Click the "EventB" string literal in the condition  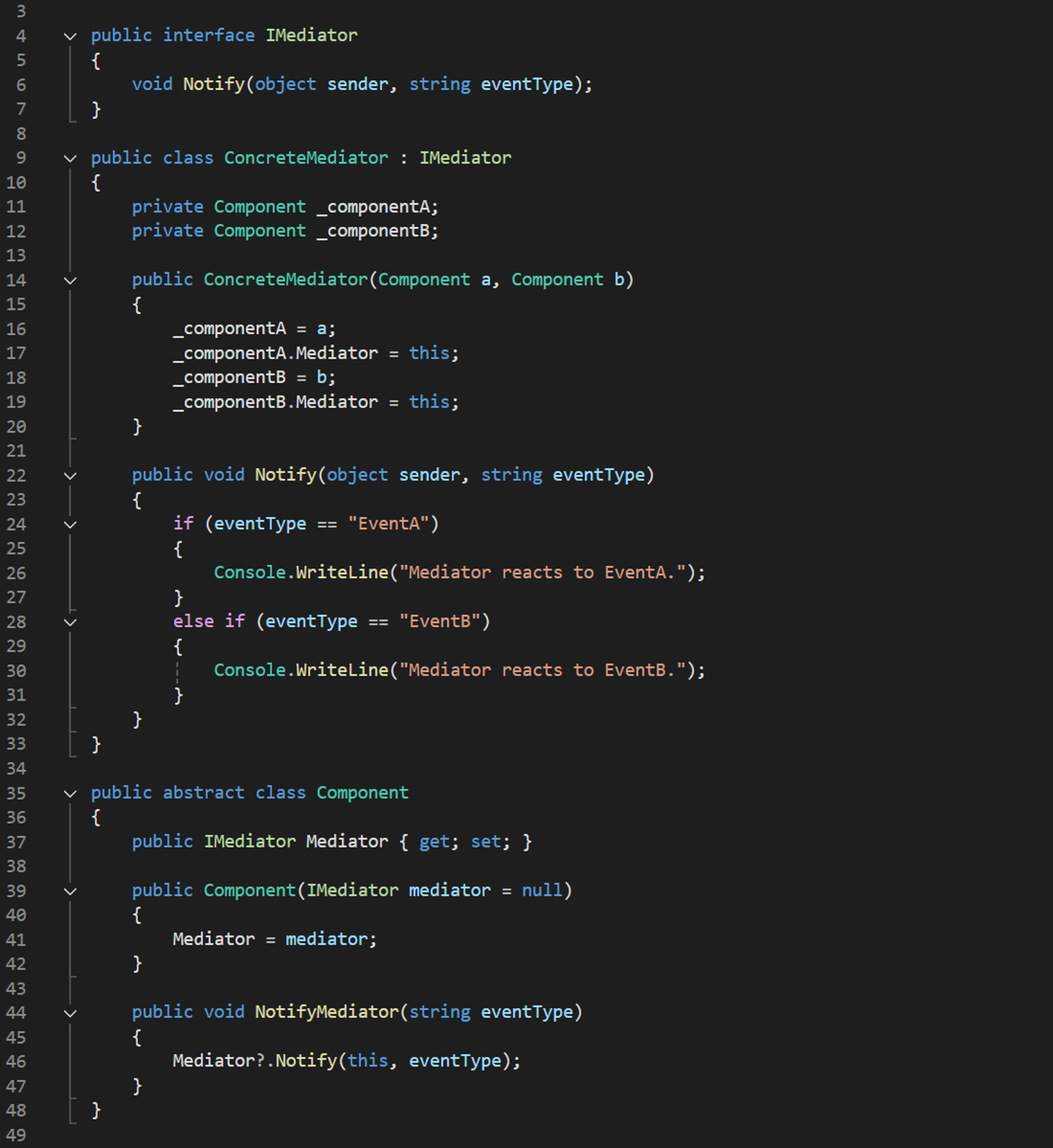click(x=439, y=621)
